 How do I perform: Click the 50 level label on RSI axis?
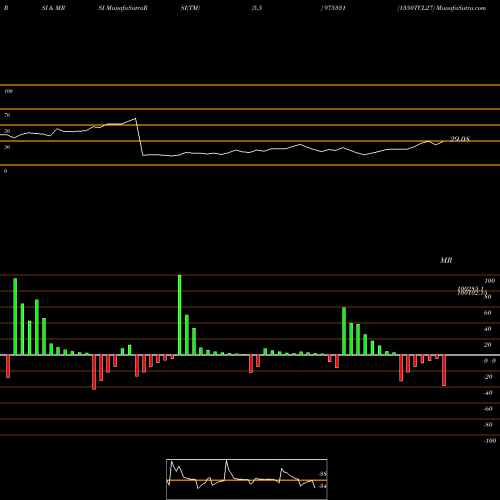(x=7, y=131)
